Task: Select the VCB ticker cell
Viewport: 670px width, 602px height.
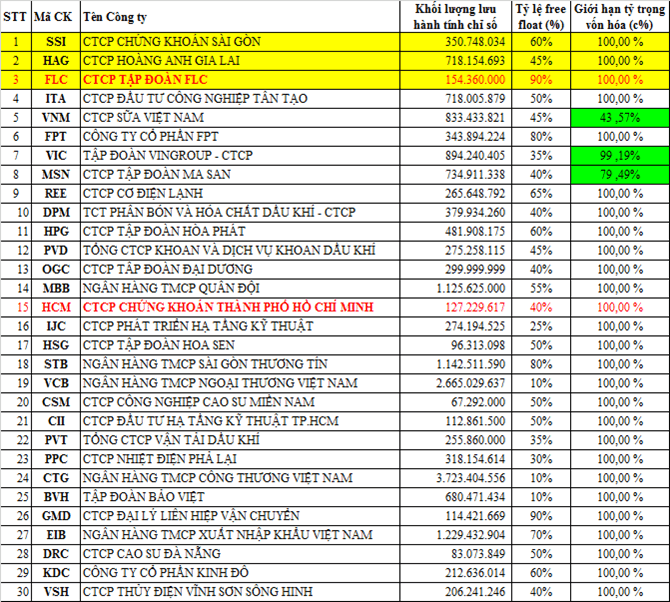Action: point(56,383)
